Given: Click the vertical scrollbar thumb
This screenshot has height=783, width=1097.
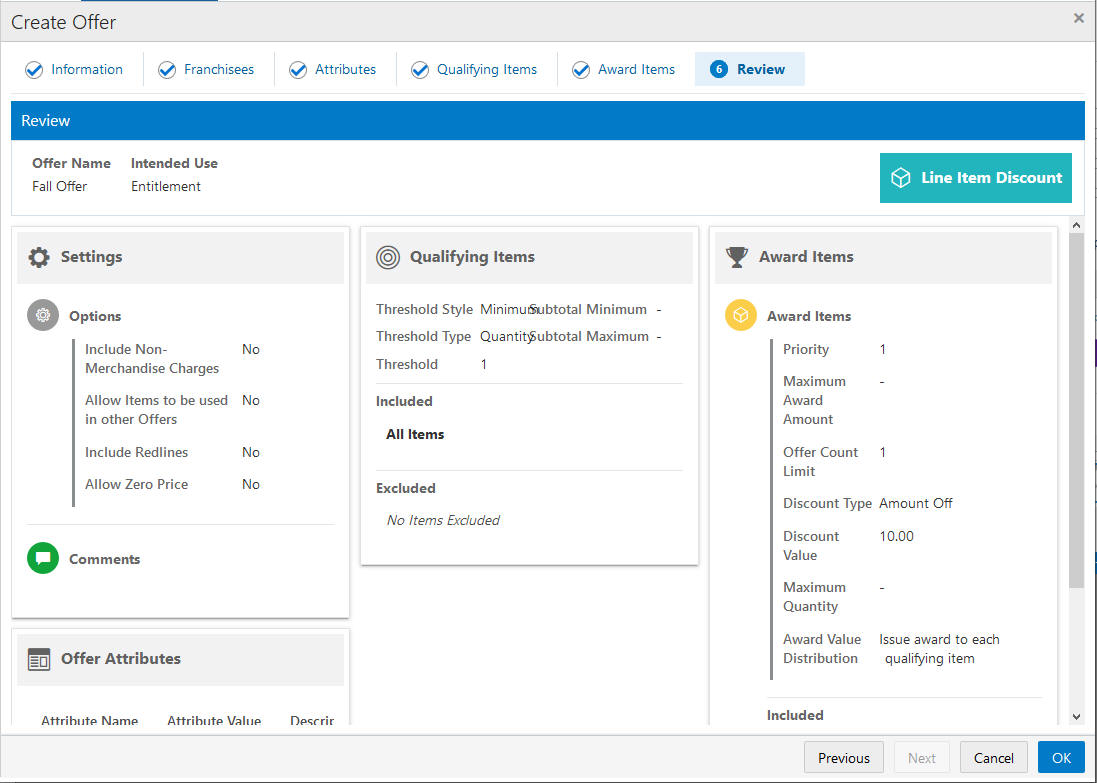Looking at the screenshot, I should coord(1076,411).
